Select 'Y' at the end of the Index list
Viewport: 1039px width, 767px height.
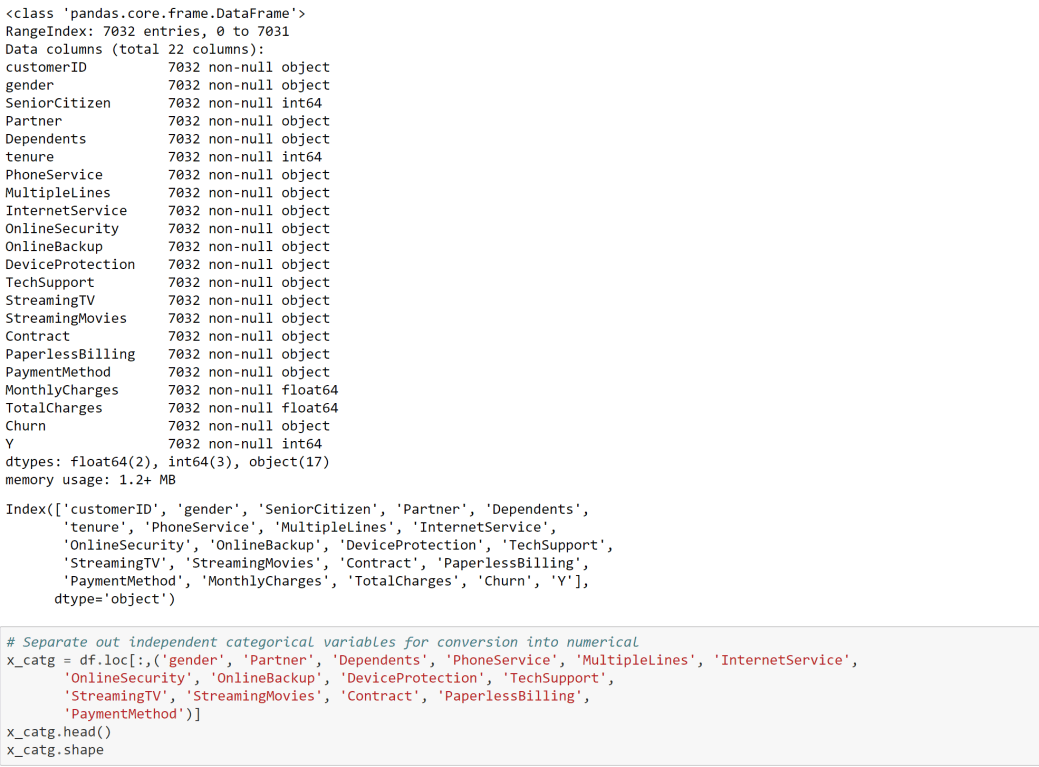[562, 581]
